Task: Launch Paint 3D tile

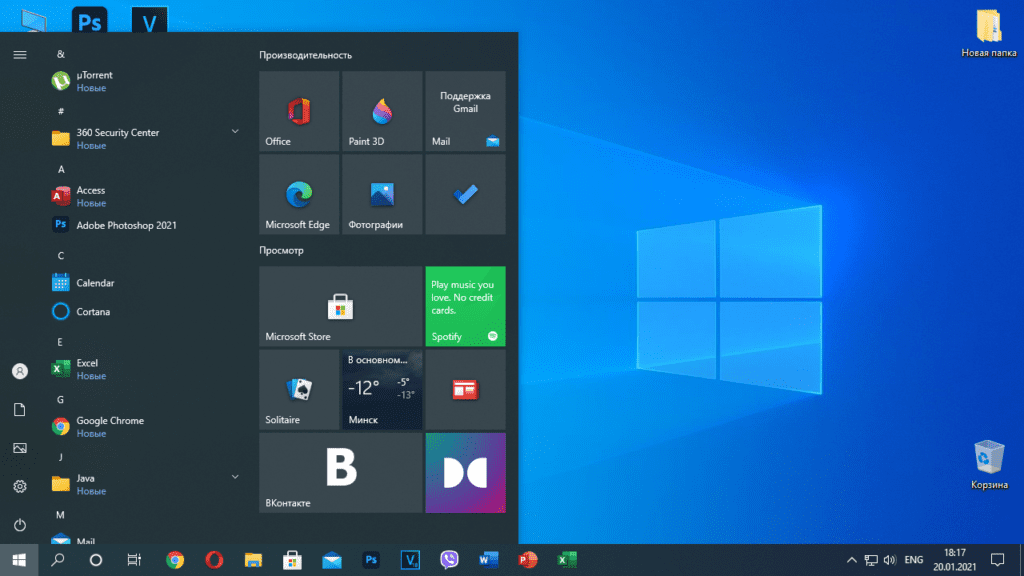Action: 382,111
